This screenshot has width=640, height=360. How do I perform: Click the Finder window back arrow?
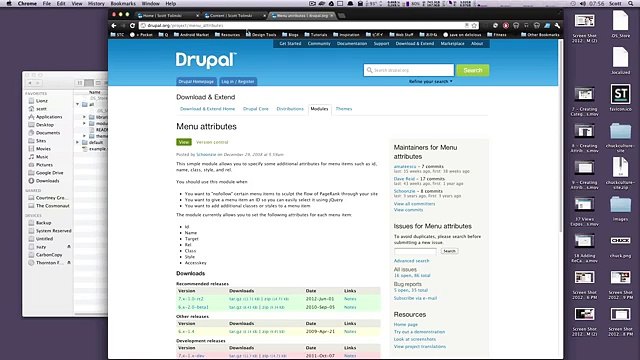point(30,83)
